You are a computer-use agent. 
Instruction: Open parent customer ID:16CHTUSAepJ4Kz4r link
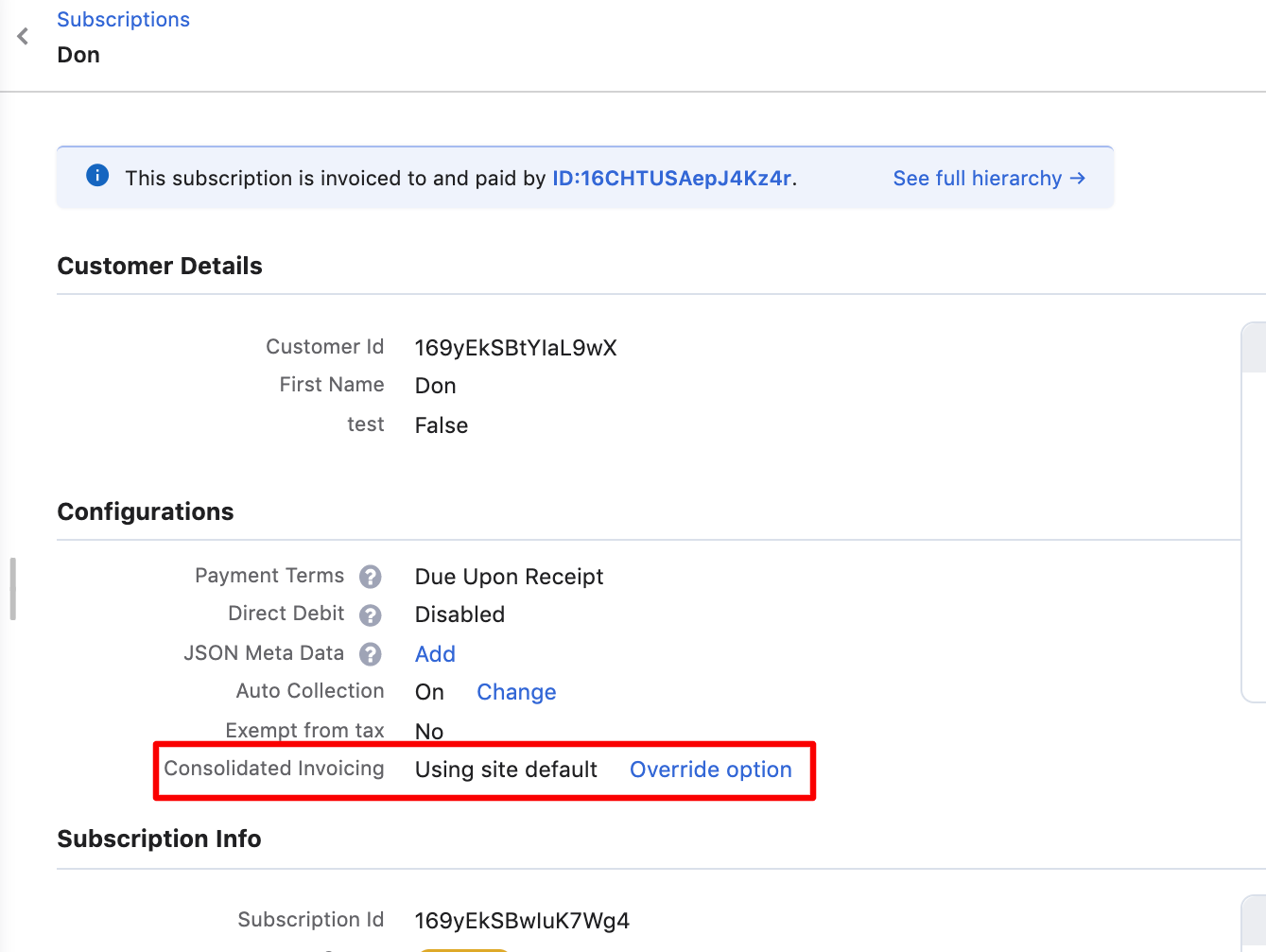click(x=671, y=179)
